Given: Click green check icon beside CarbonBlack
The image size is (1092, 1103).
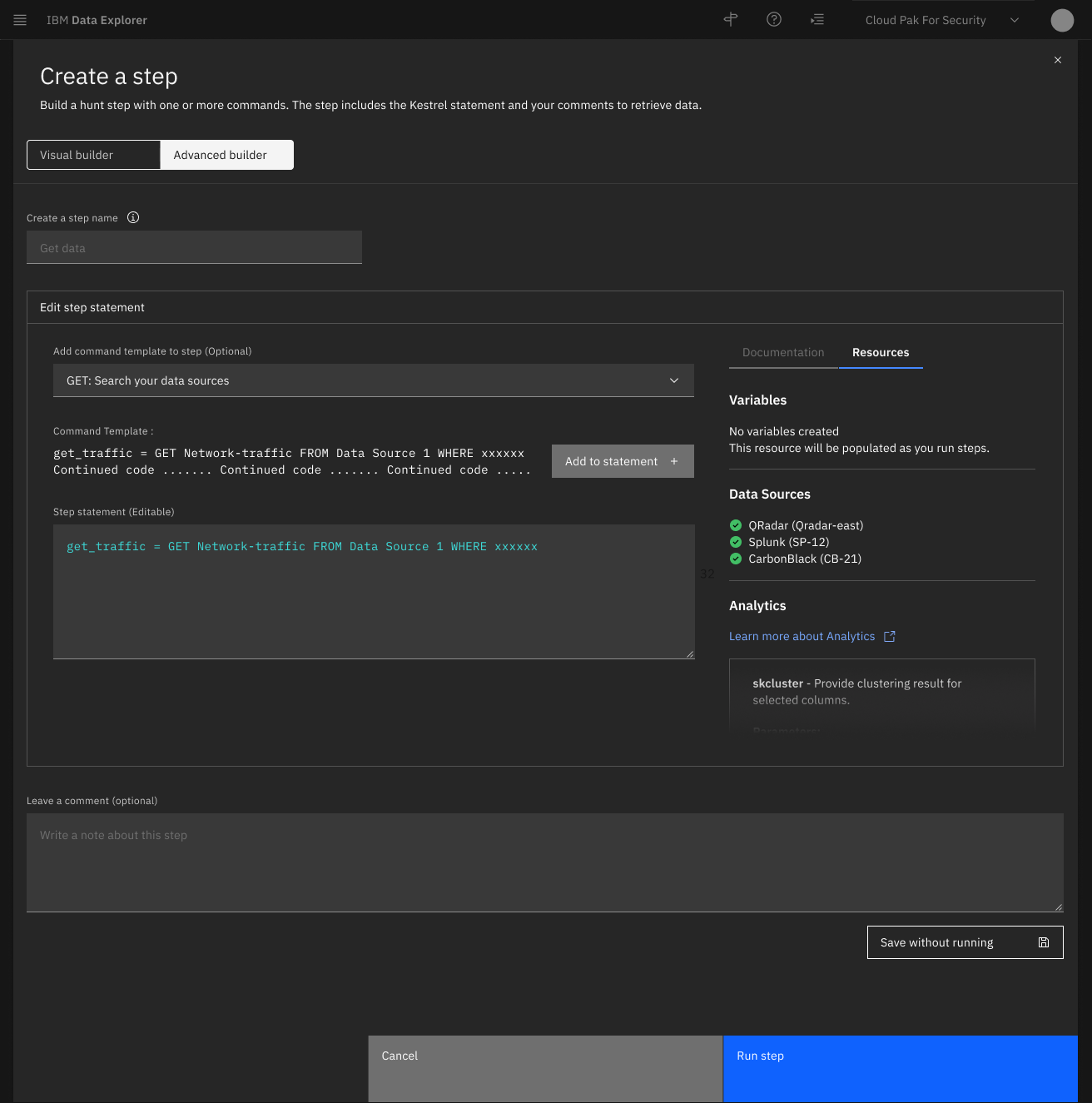Looking at the screenshot, I should click(x=736, y=559).
